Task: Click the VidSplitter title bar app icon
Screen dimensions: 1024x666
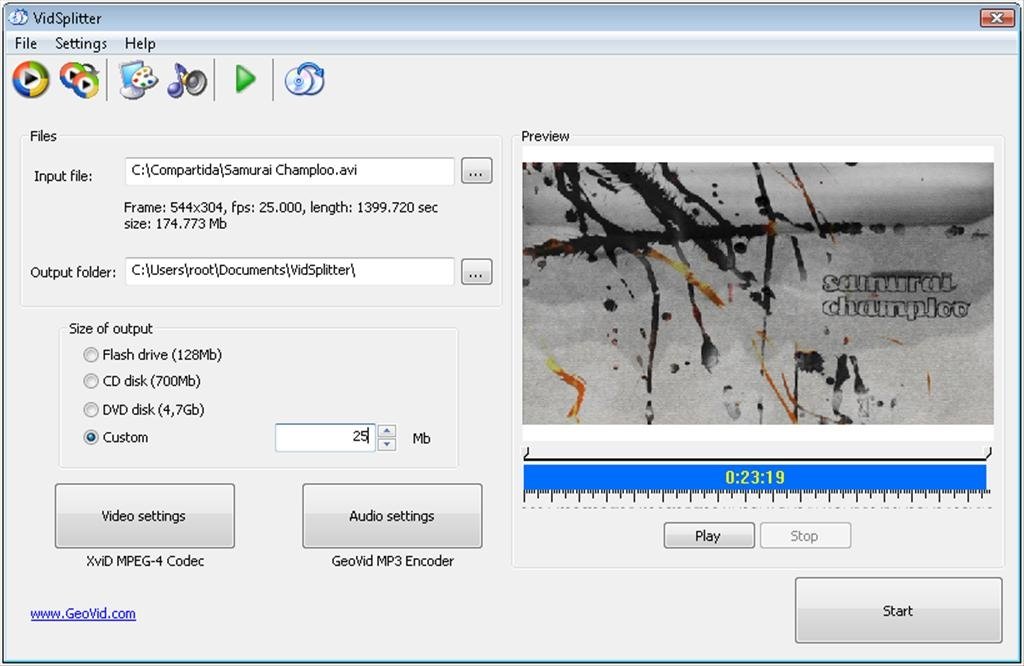Action: coord(18,18)
